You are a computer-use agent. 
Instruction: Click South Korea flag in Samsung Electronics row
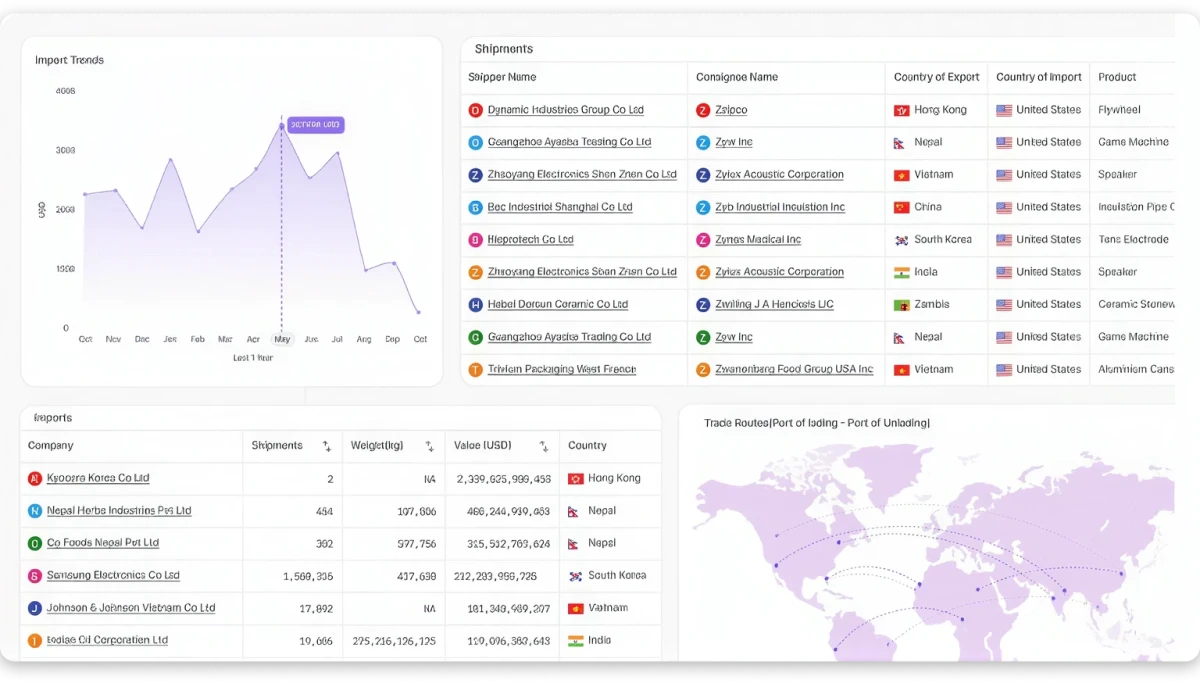pyautogui.click(x=575, y=576)
